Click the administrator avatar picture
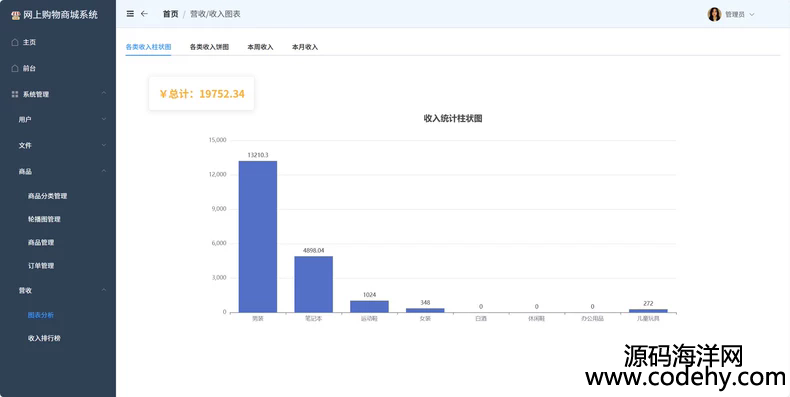Viewport: 790px width, 397px height. [714, 14]
